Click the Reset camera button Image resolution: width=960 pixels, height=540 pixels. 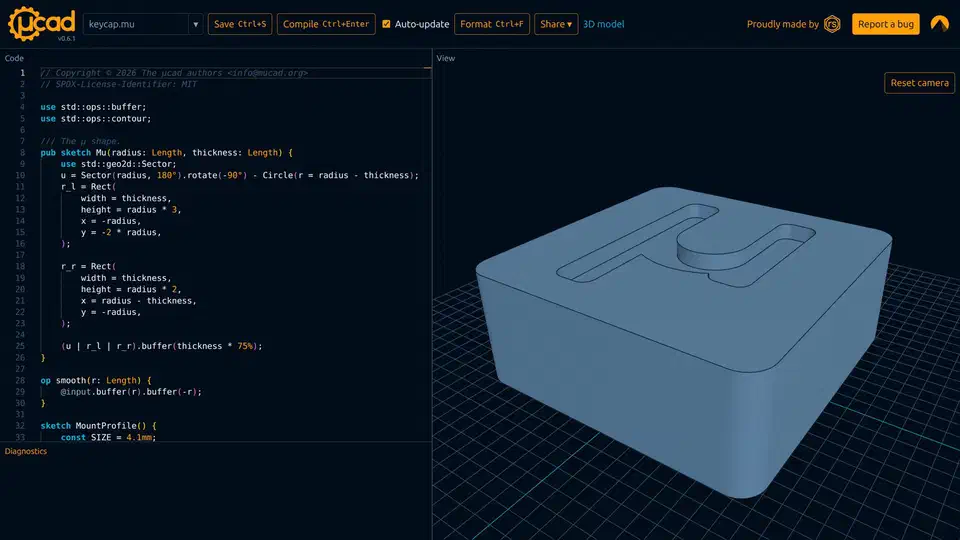point(919,83)
